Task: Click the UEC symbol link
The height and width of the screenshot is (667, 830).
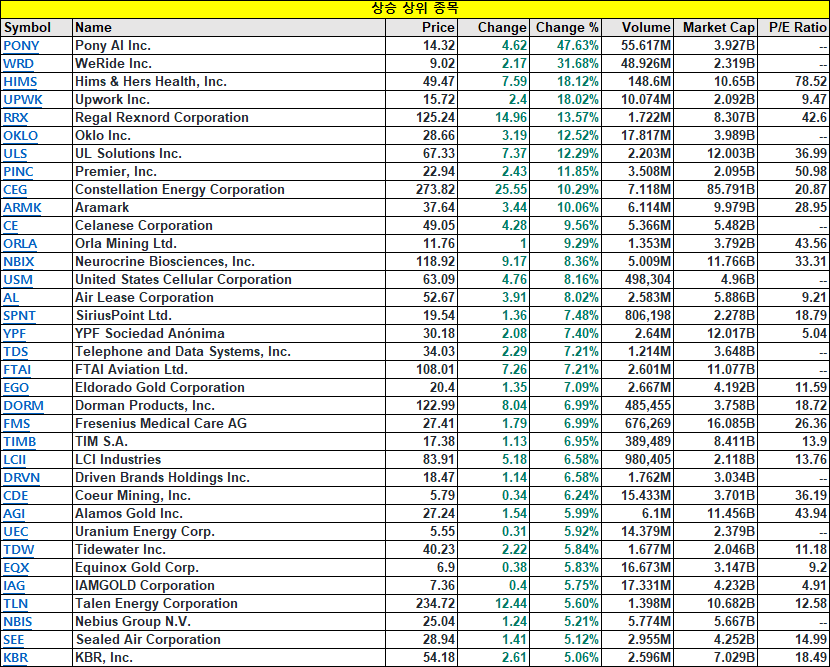Action: tap(16, 532)
